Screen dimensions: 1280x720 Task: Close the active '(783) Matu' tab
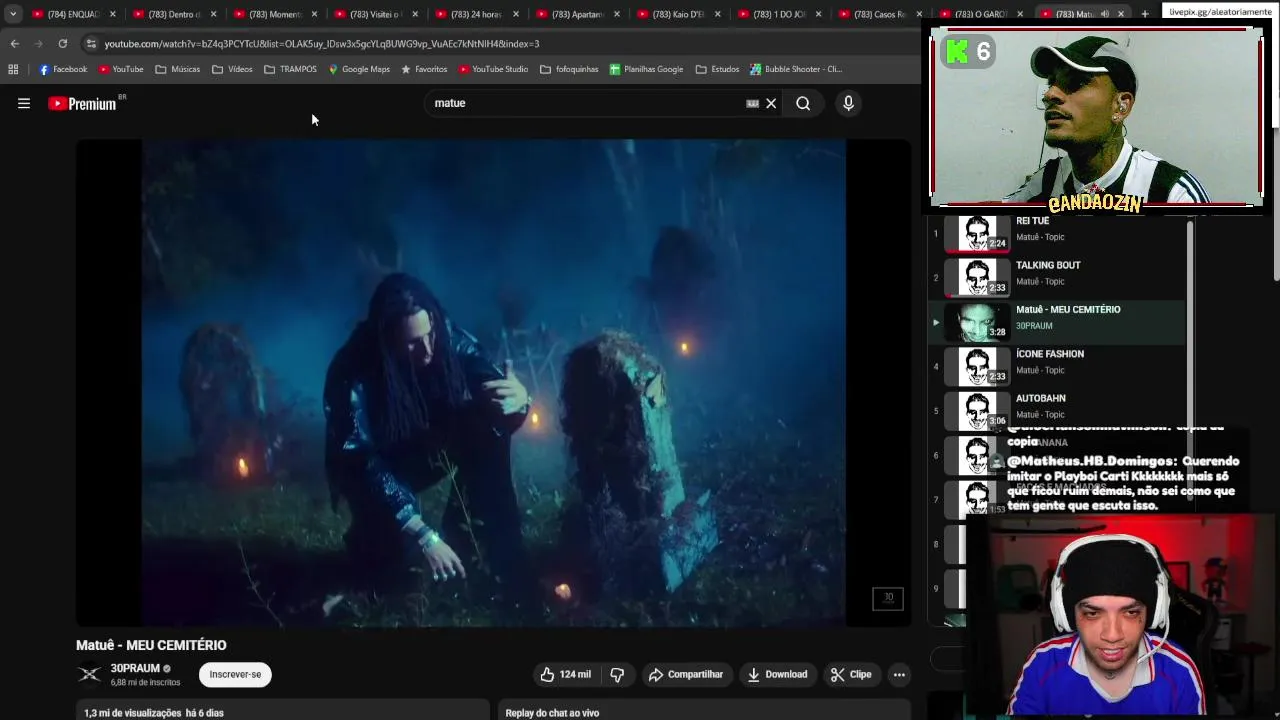click(x=1121, y=14)
